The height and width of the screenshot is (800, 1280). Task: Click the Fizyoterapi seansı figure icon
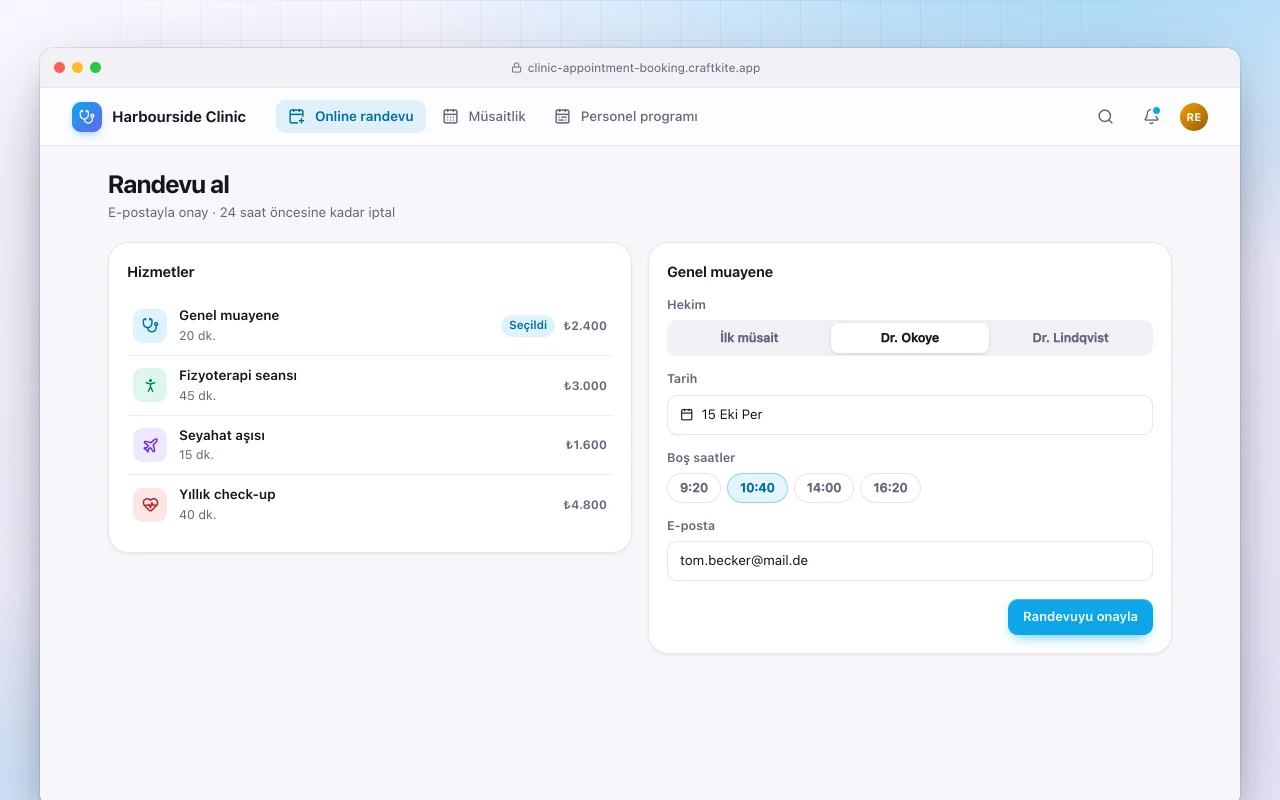point(150,385)
